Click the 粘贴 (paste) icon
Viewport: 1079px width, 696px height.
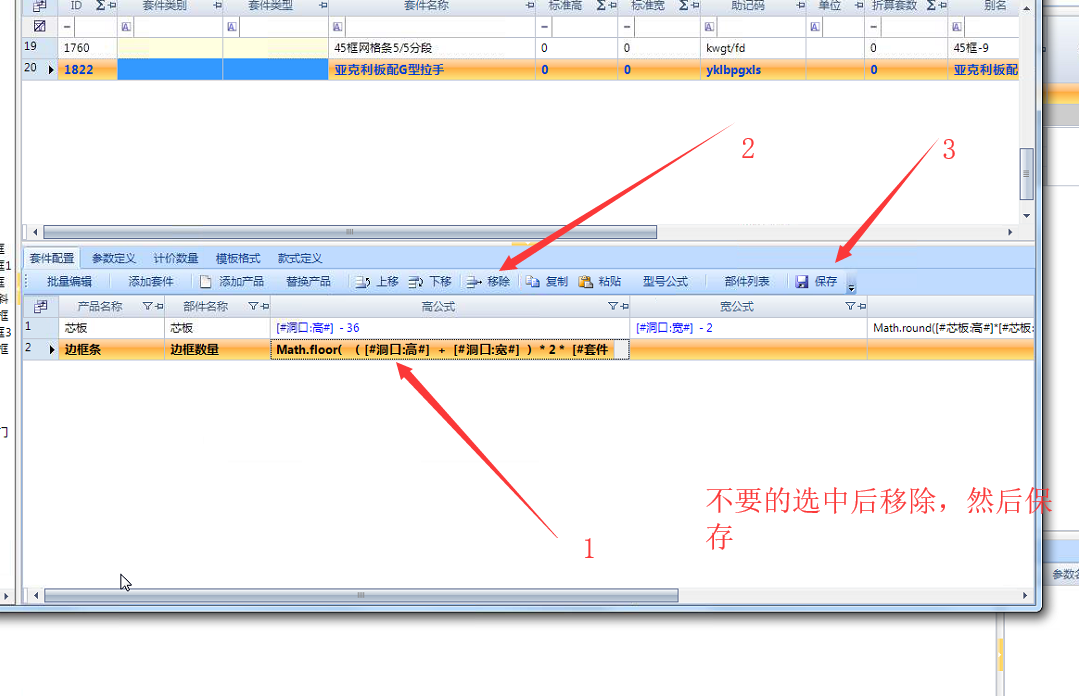(586, 282)
